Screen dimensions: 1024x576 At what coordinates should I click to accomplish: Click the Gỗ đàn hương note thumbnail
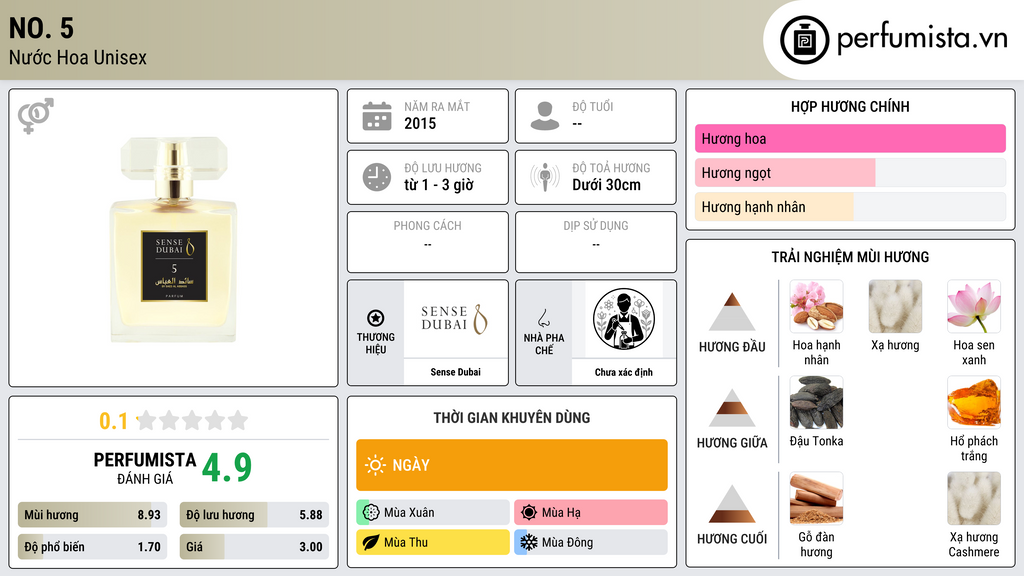816,498
